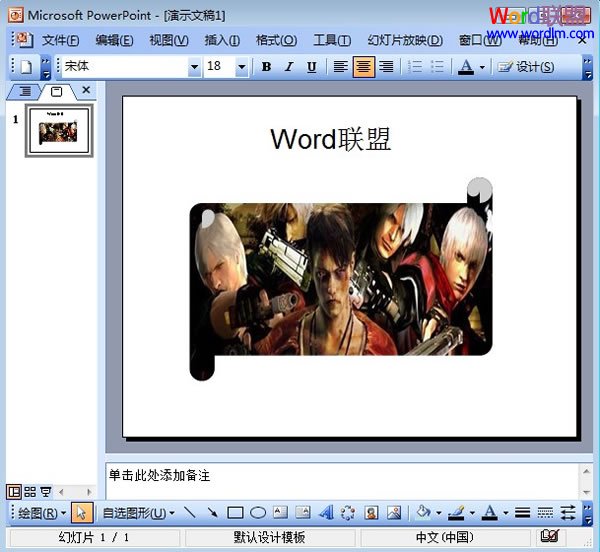Open the 幻灯片放映(D) menu
600x552 pixels.
pos(405,40)
